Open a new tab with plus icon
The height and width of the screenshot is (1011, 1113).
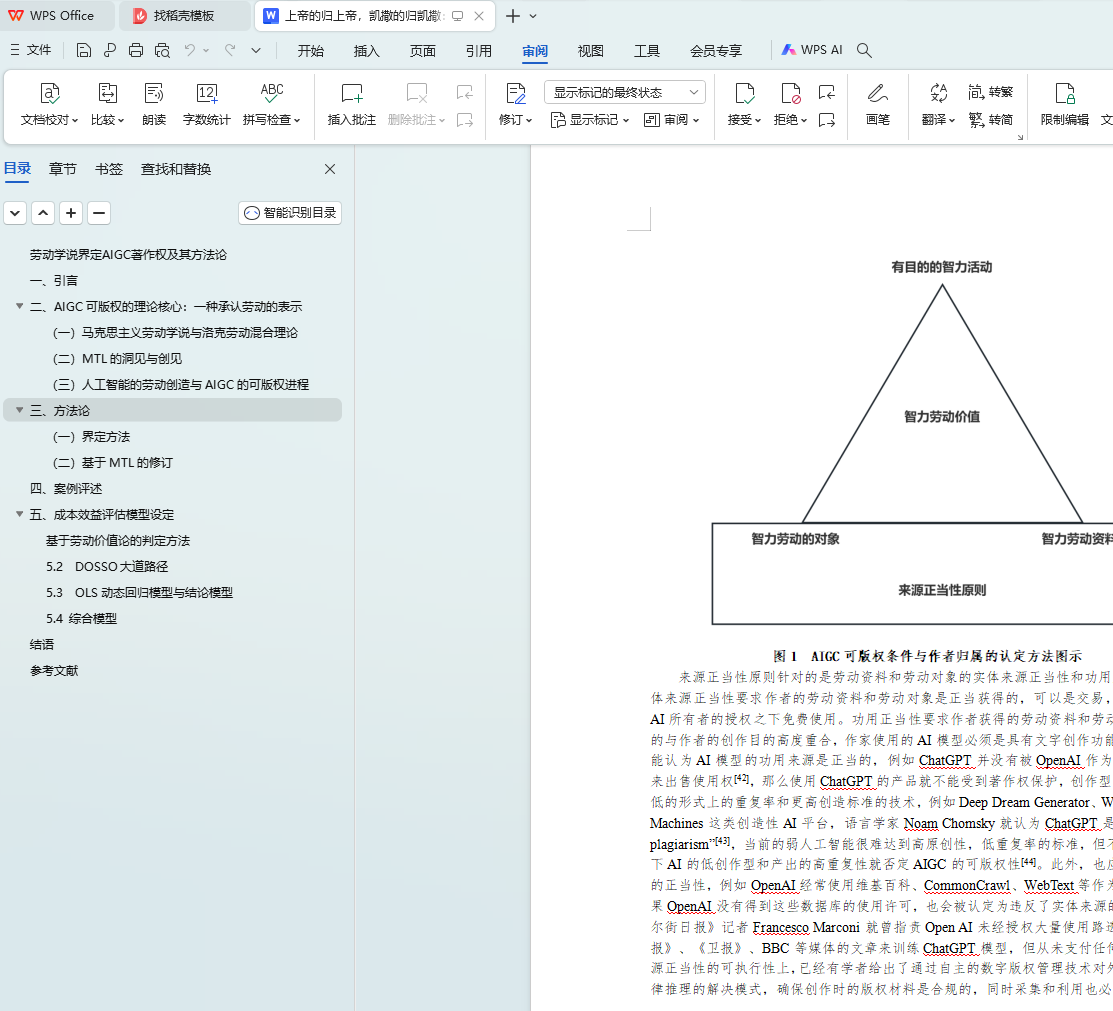(512, 16)
